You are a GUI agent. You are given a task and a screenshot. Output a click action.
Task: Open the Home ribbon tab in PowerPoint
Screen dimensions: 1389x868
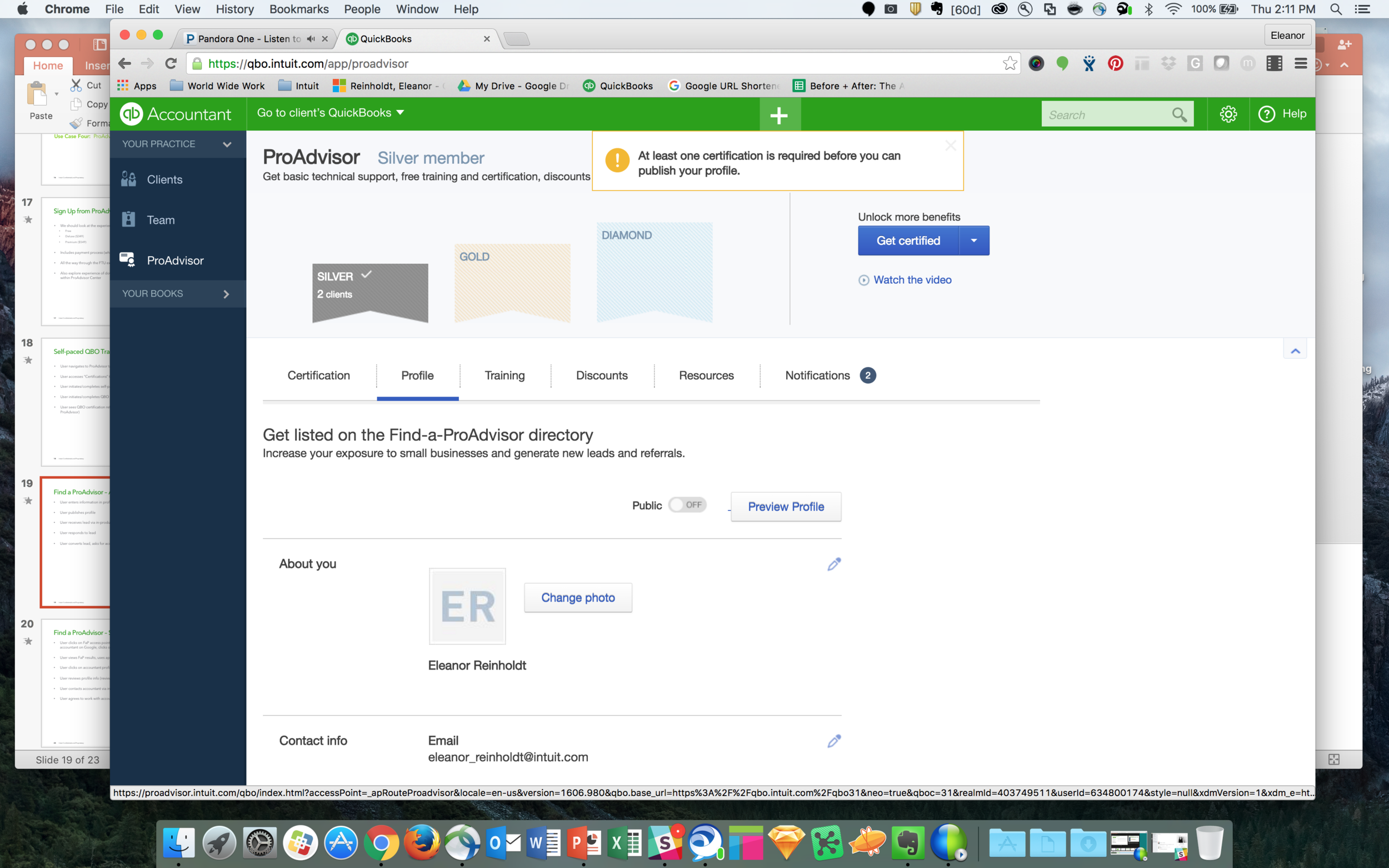(x=48, y=66)
